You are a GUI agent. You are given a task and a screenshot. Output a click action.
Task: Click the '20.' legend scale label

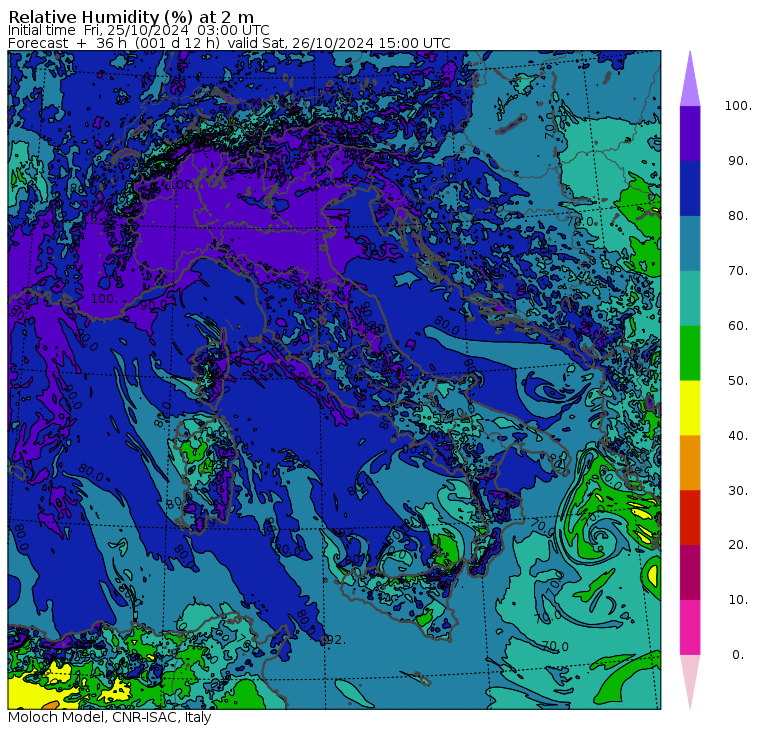(x=738, y=545)
